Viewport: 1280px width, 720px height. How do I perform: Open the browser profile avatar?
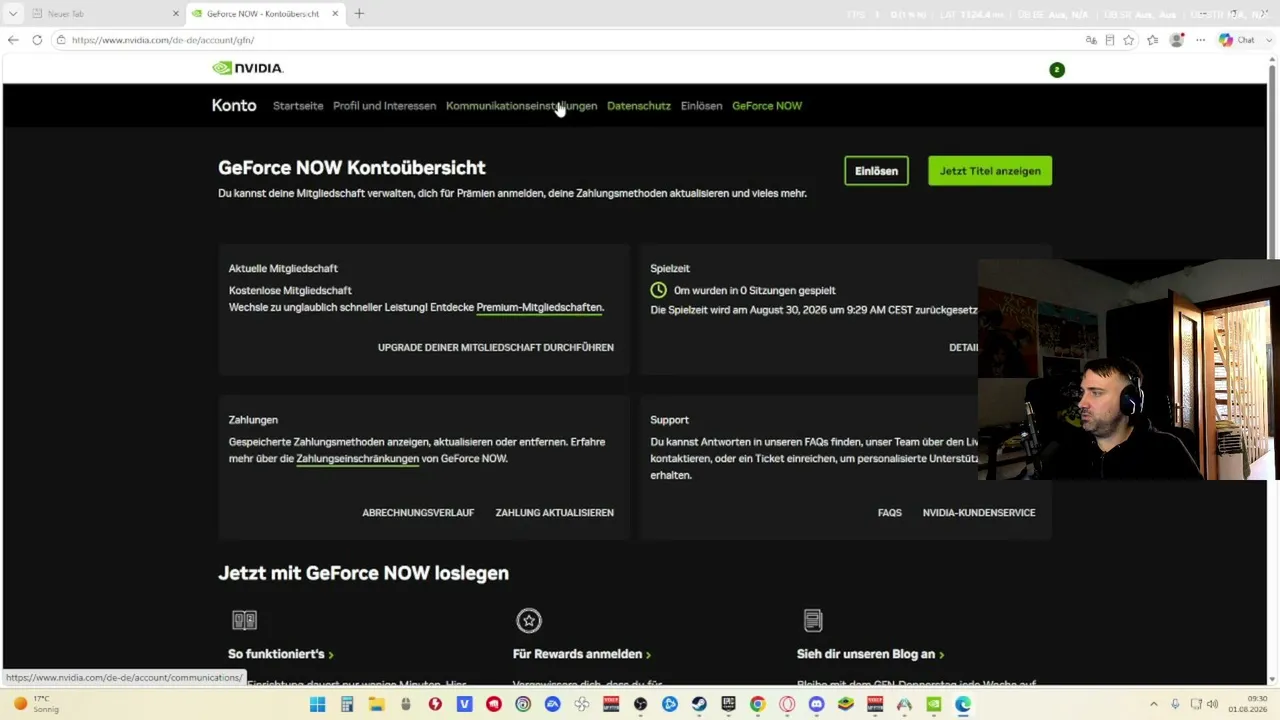click(1177, 40)
